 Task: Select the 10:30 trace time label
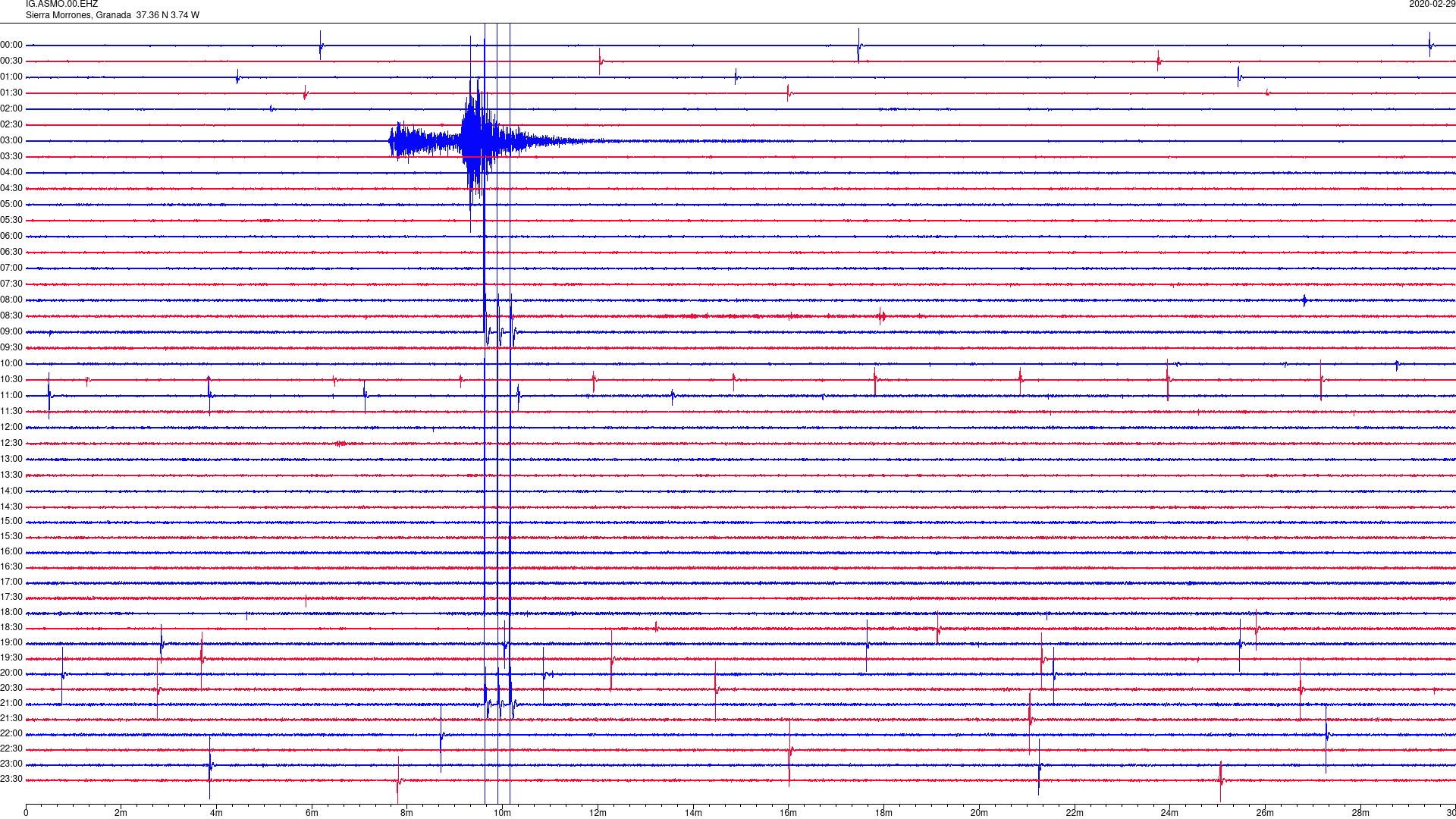[11, 380]
